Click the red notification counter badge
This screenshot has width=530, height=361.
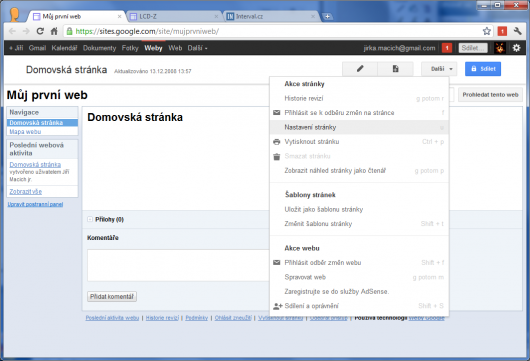click(x=447, y=48)
